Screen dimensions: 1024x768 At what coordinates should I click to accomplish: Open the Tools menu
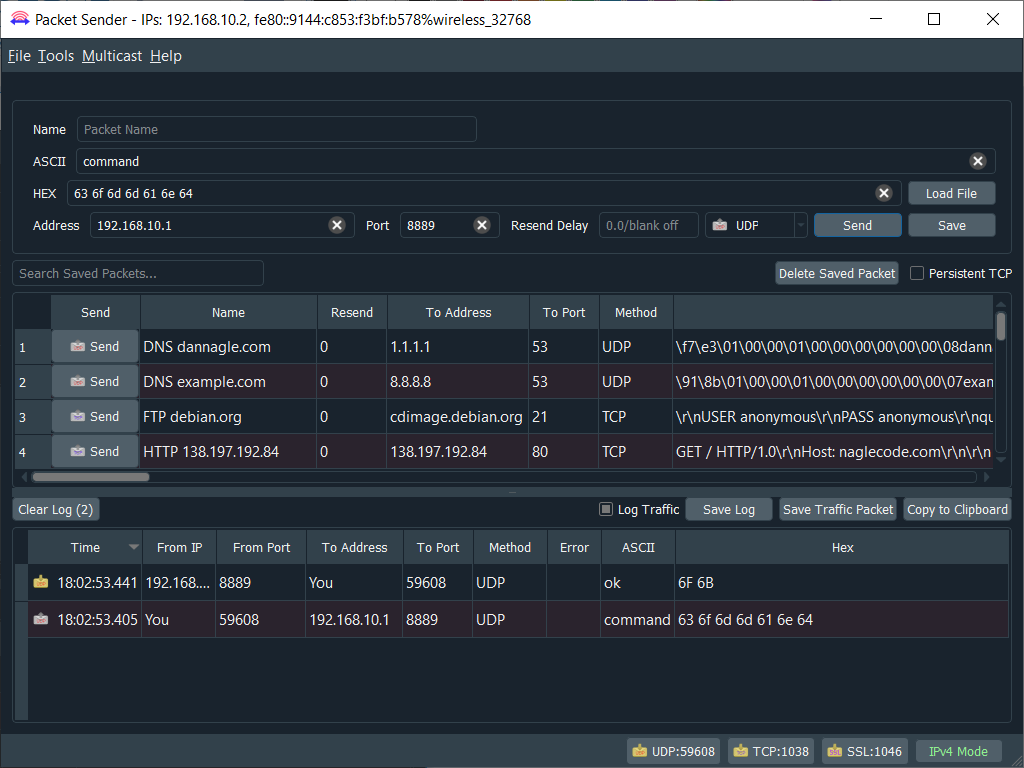[56, 56]
